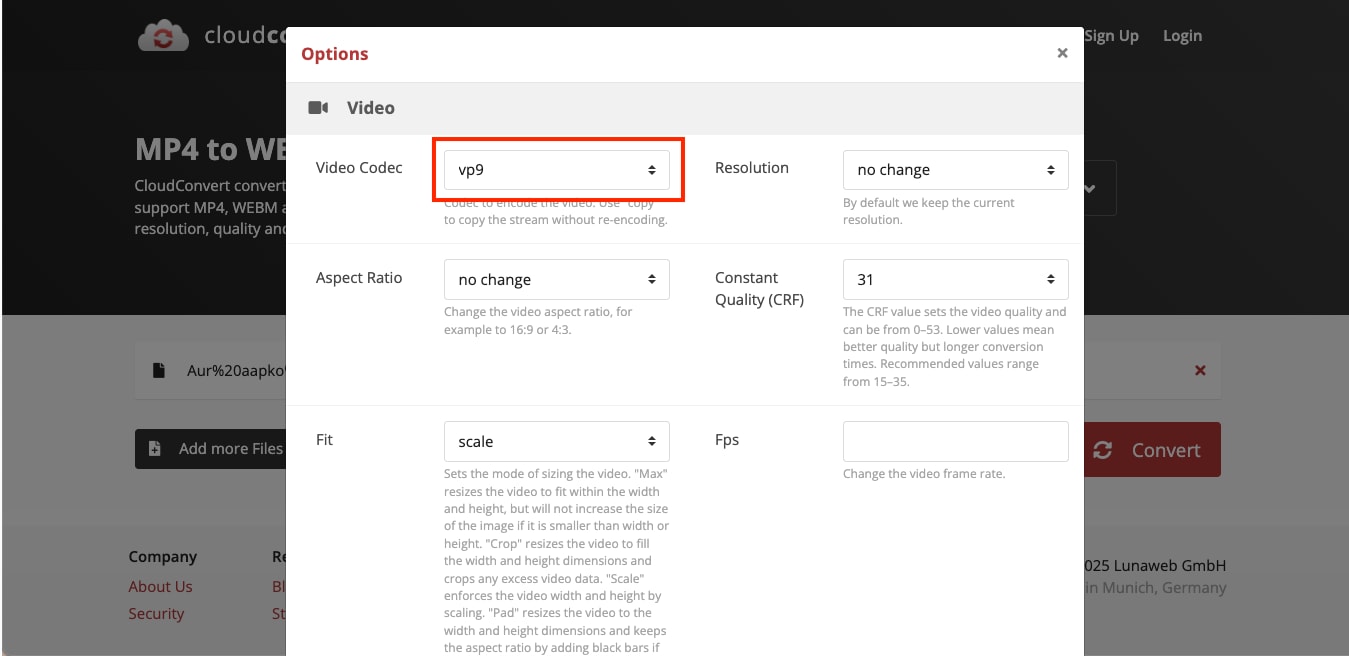Click the Add more Files button
Screen dimensions: 1349x656
[221, 449]
